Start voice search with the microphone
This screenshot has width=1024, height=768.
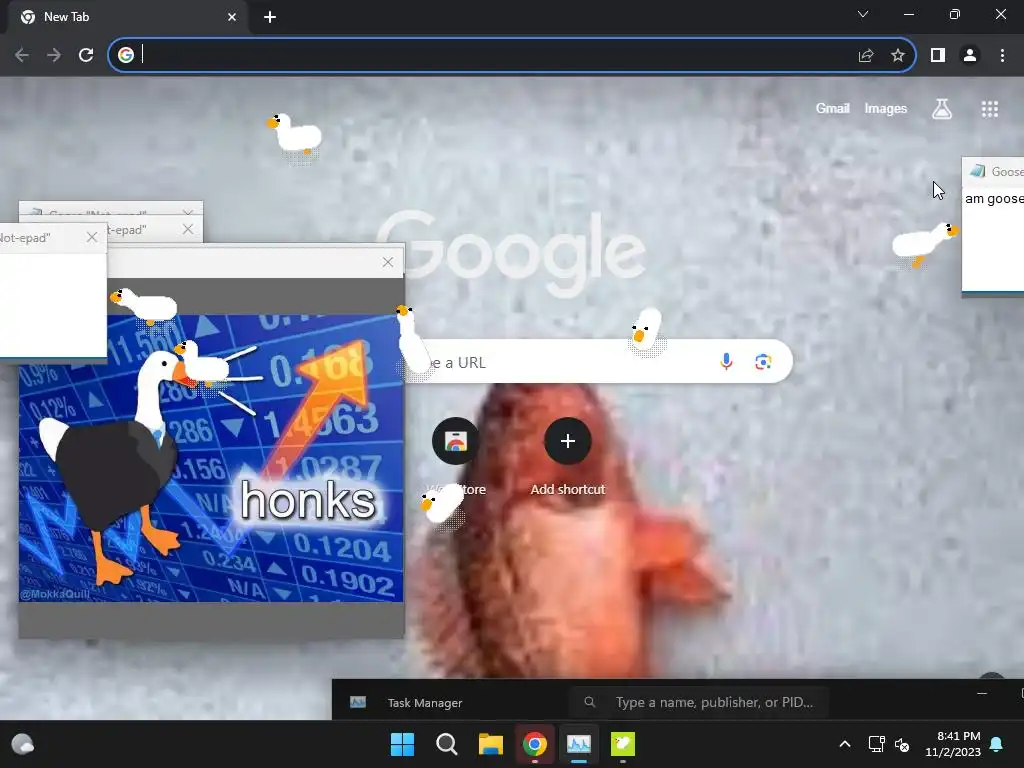[x=726, y=361]
